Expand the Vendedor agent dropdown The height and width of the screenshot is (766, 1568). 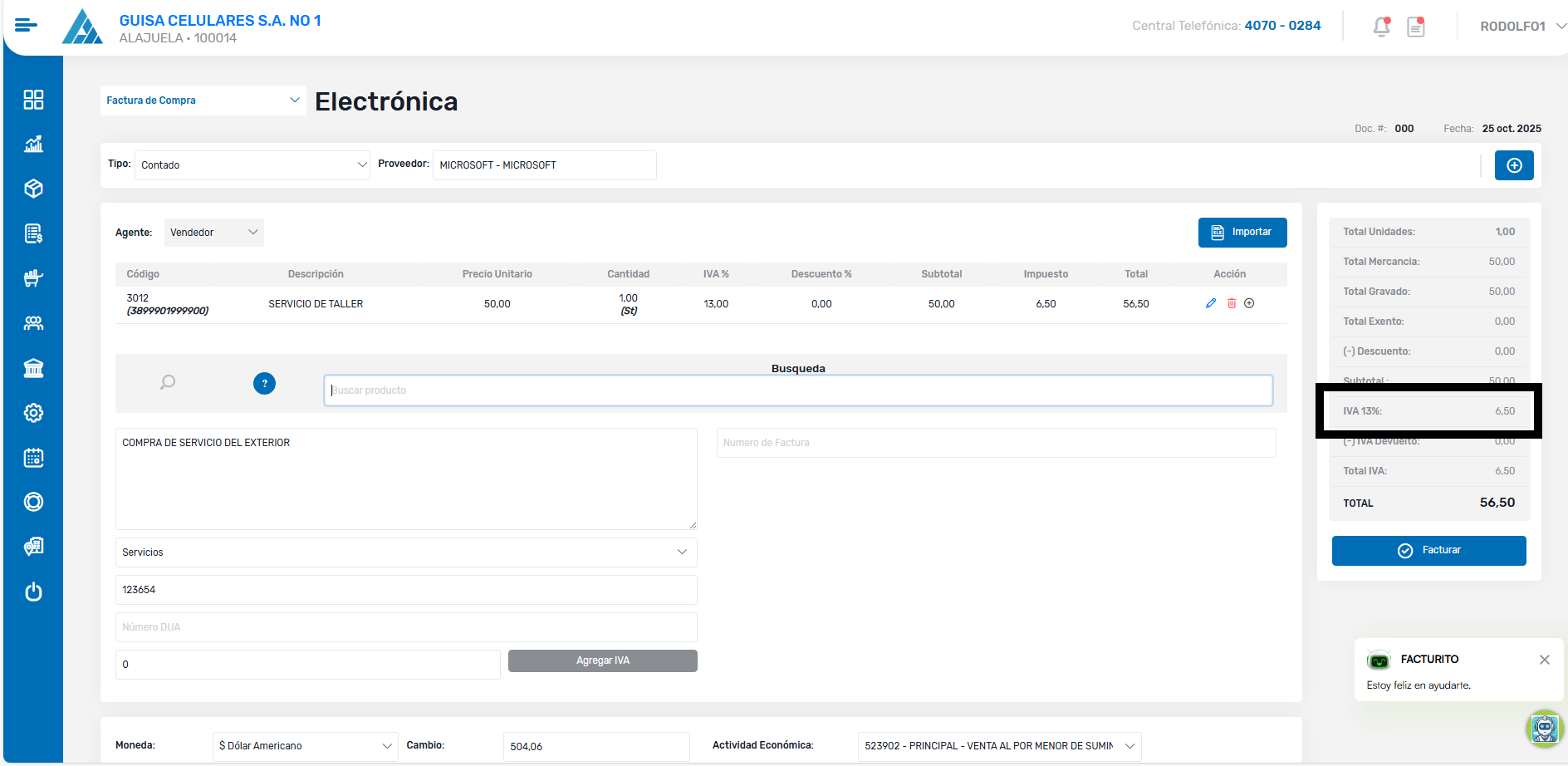[213, 233]
